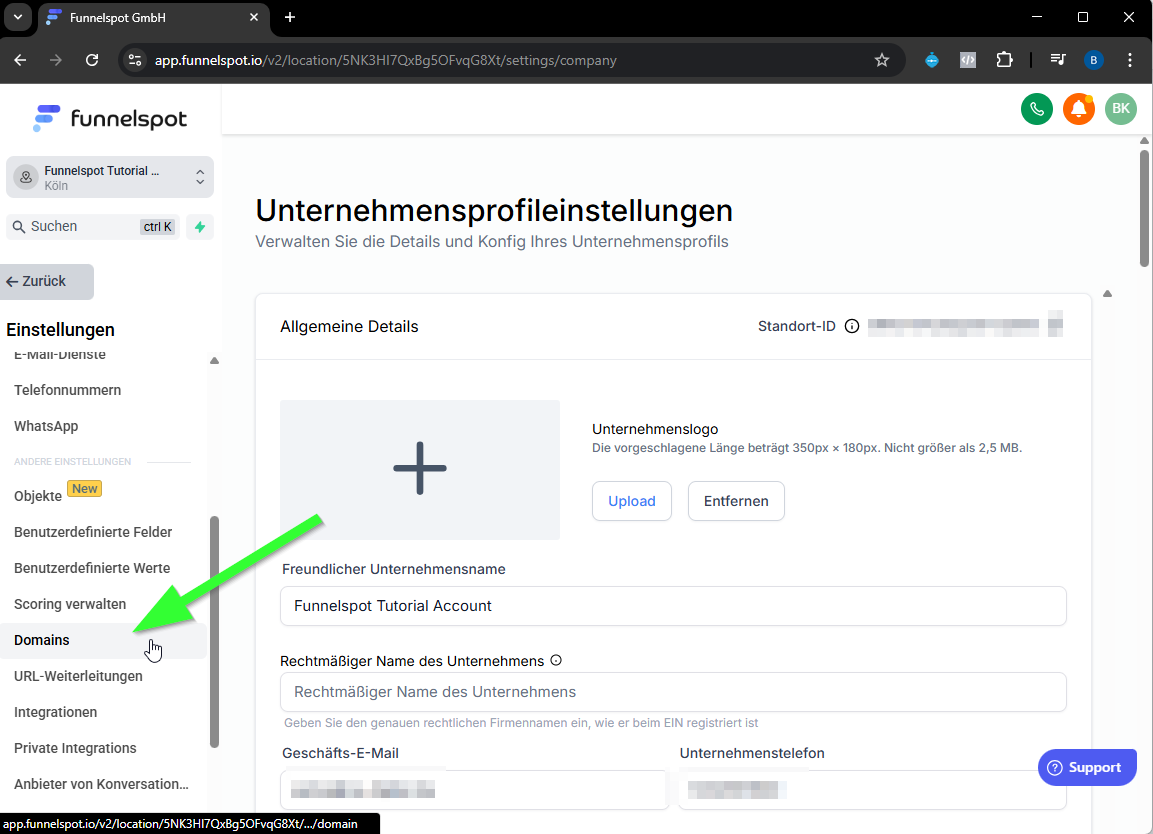This screenshot has height=834, width=1153.
Task: Open Scoring verwalten
Action: 70,604
